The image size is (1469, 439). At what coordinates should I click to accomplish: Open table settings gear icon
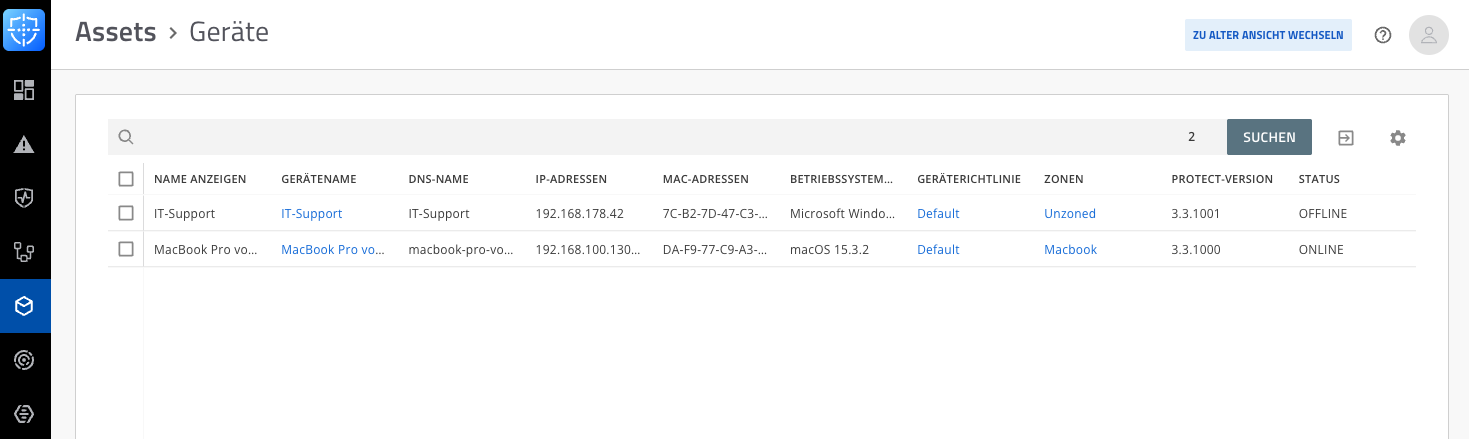(x=1398, y=138)
